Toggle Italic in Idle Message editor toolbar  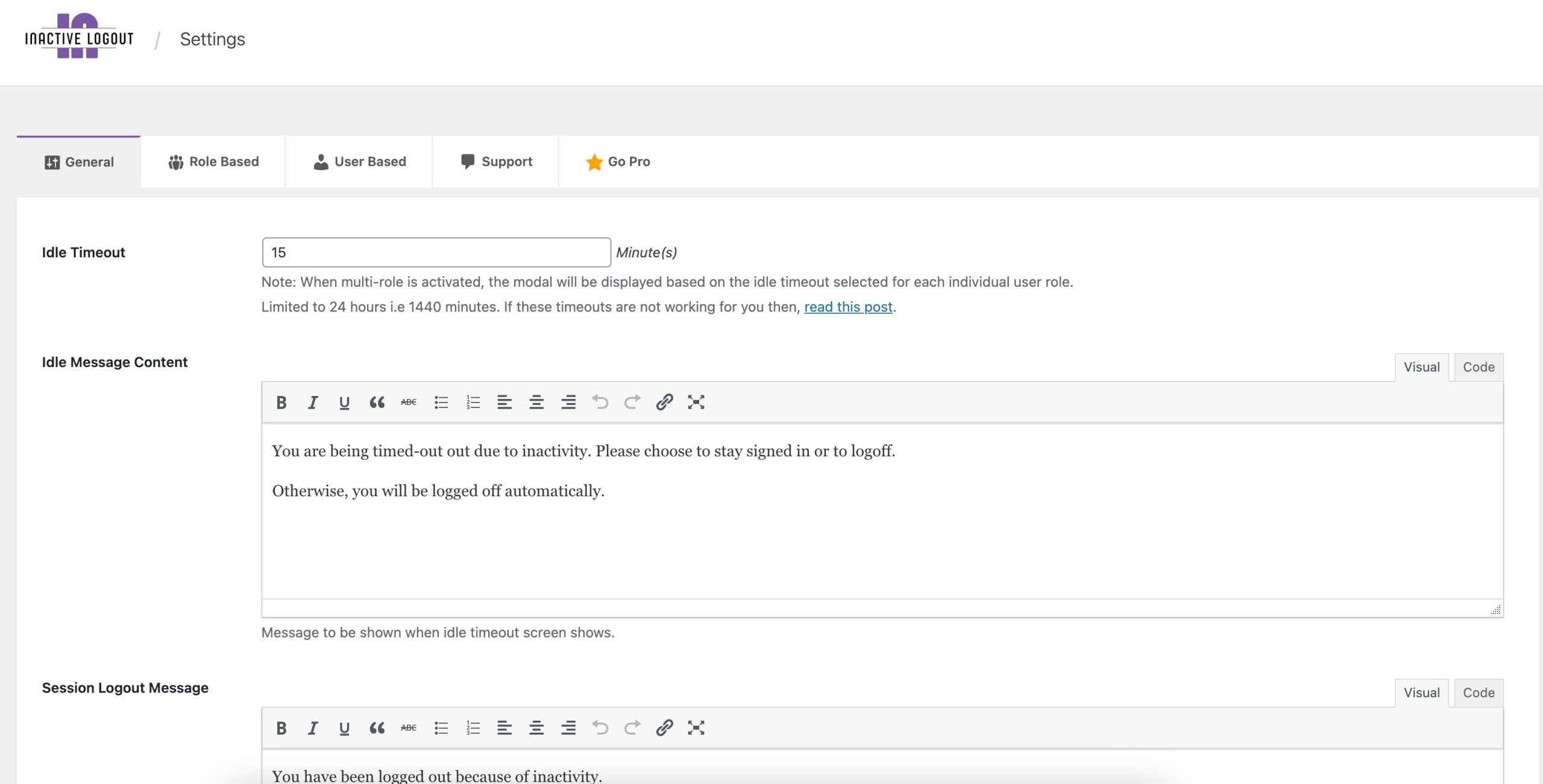[x=313, y=403]
